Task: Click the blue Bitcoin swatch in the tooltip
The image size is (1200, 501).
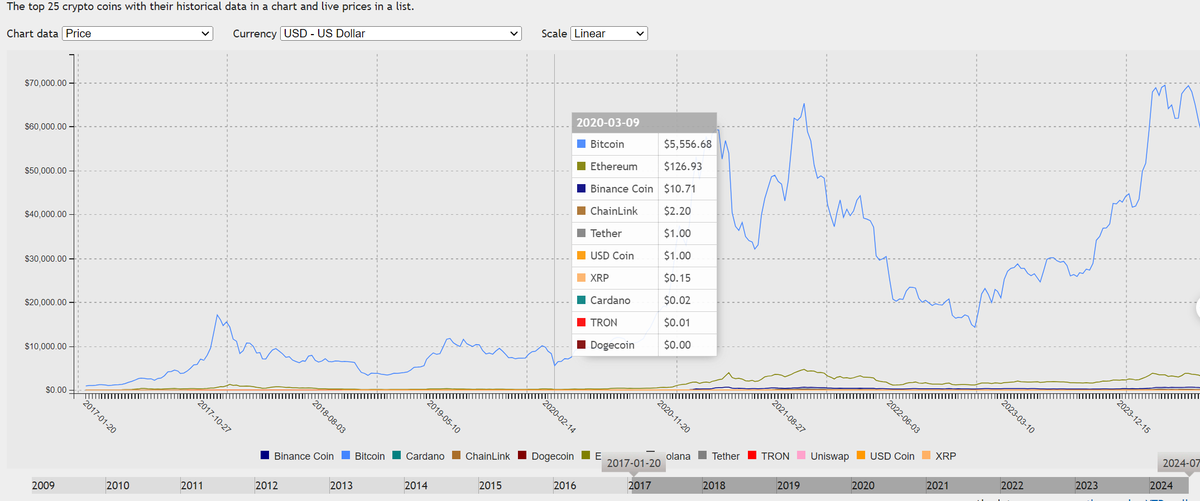Action: click(582, 144)
